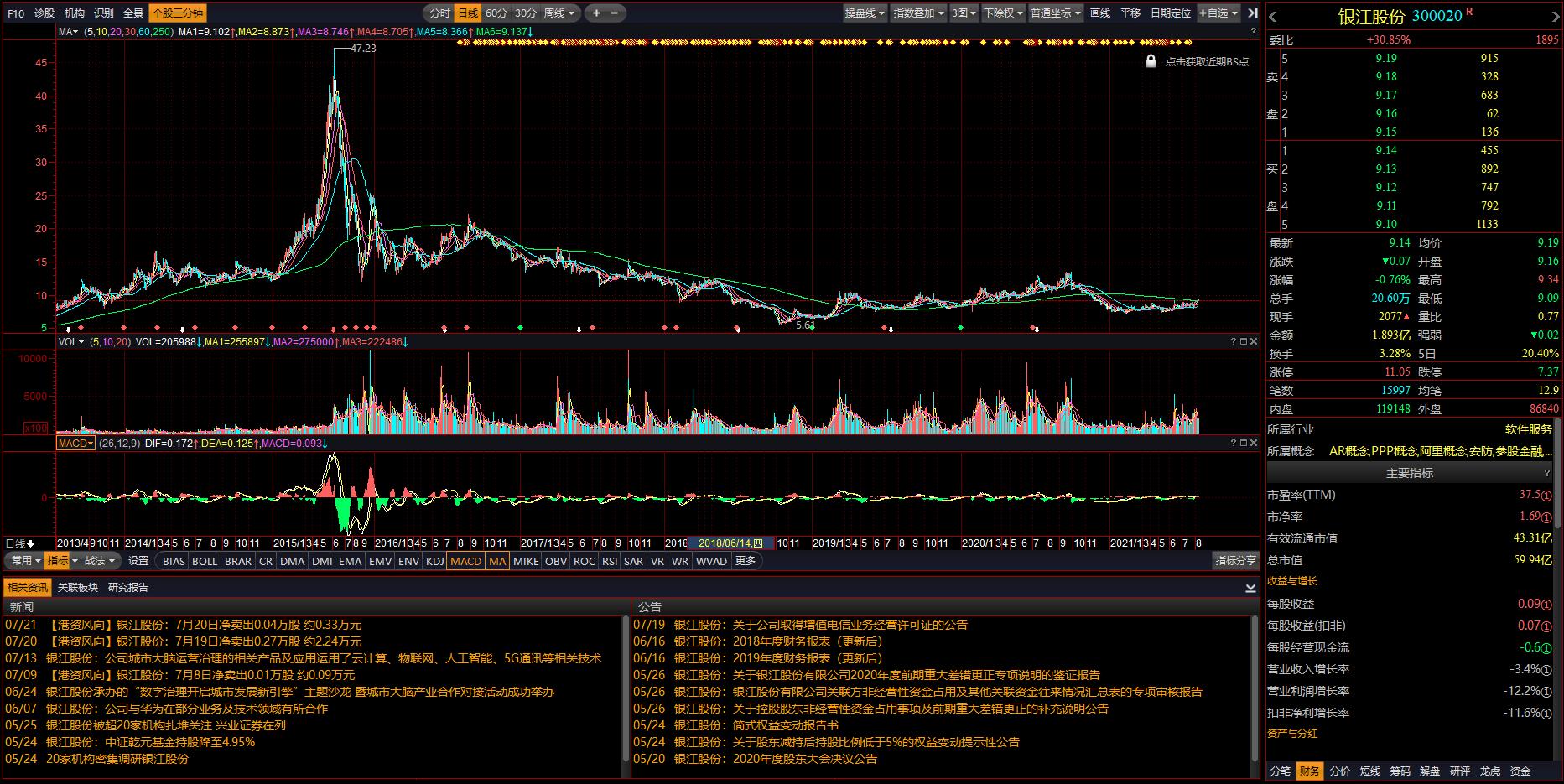Switch chart to 分时 view
This screenshot has height=784, width=1564.
click(x=439, y=13)
